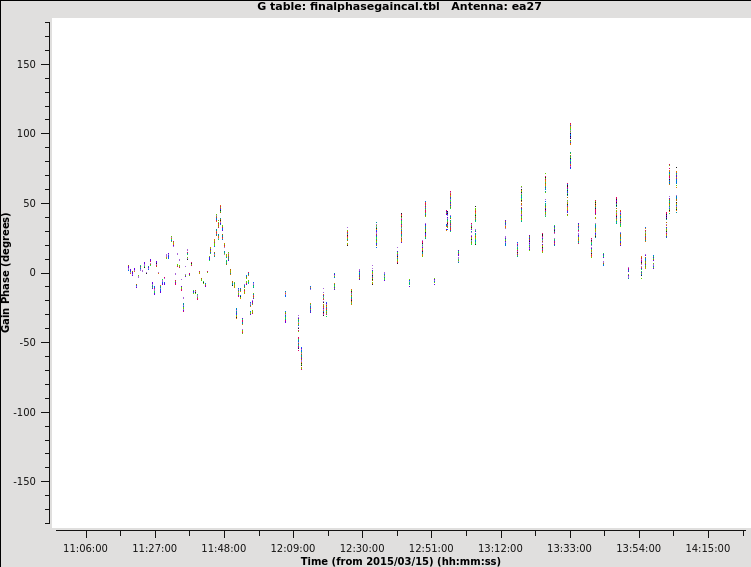Click the 13:54:00 time axis label

(x=638, y=548)
